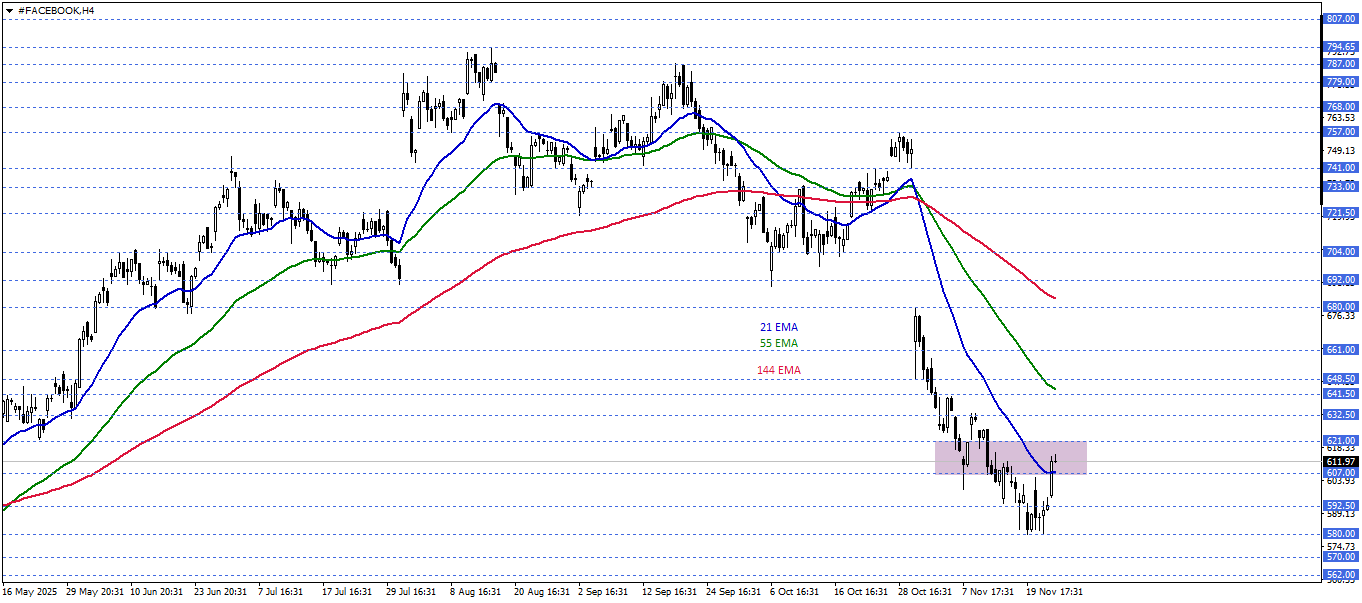Click the black triangle beside #FACEBOOK,H4
Image resolution: width=1362 pixels, height=603 pixels.
click(x=8, y=9)
